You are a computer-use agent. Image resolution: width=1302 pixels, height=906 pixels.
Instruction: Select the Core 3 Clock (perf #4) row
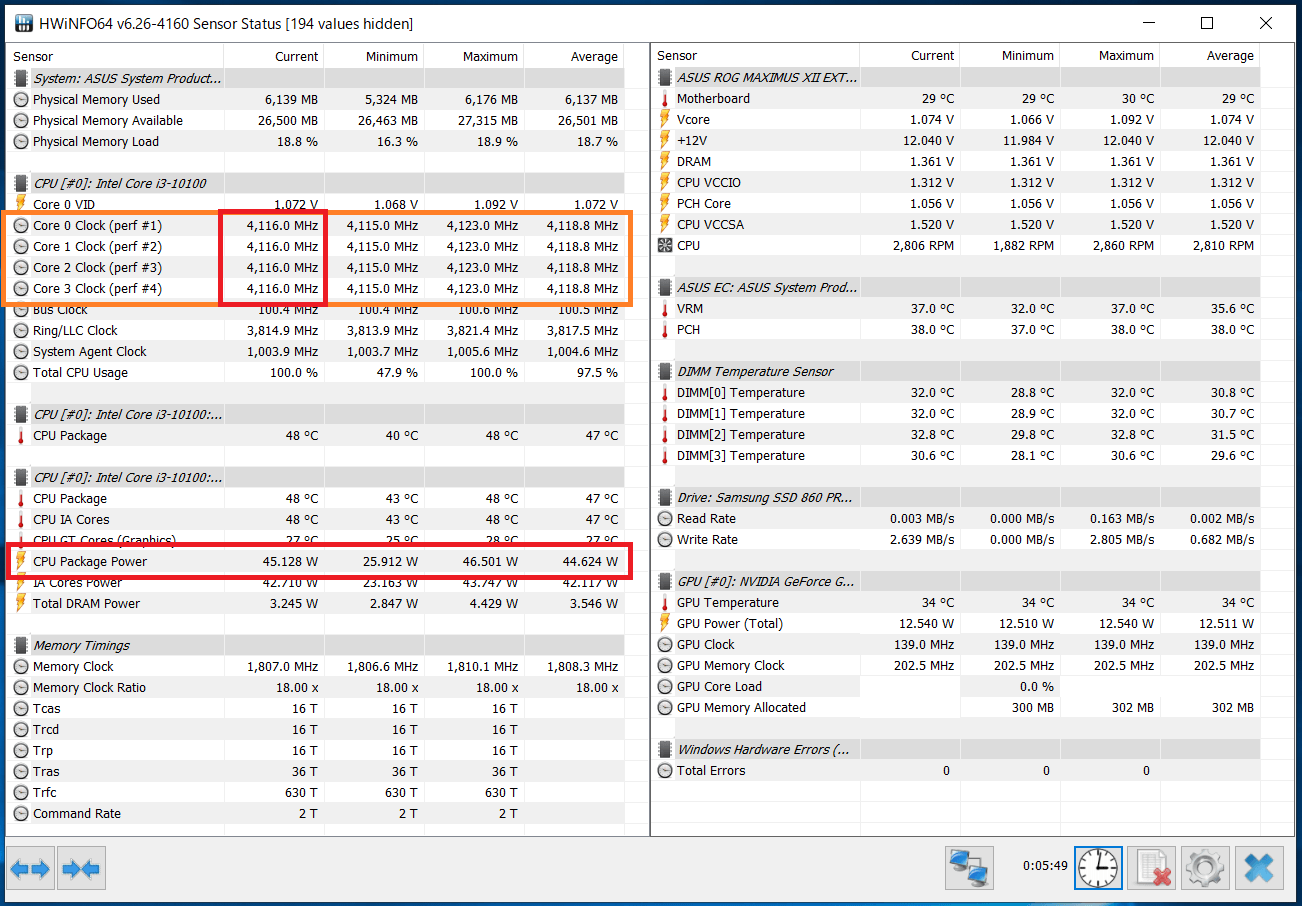click(x=316, y=289)
